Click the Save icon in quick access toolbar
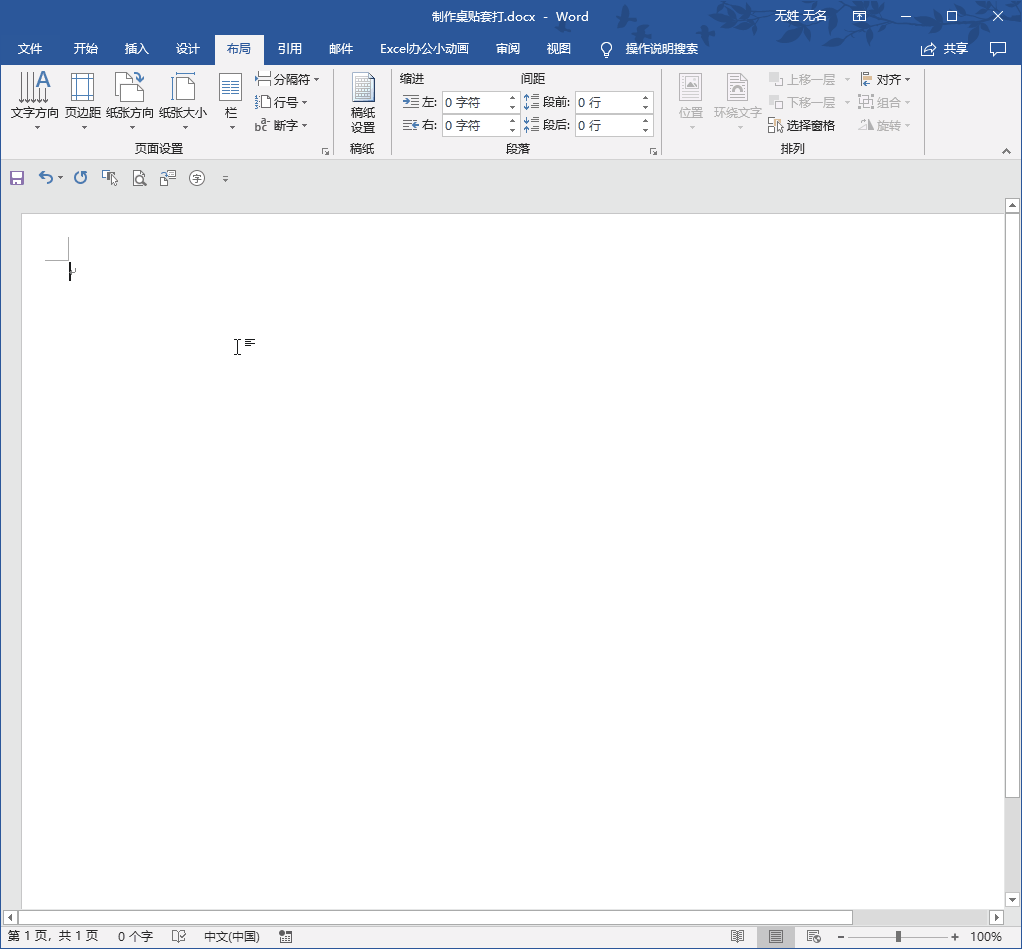Viewport: 1022px width, 949px height. (17, 178)
